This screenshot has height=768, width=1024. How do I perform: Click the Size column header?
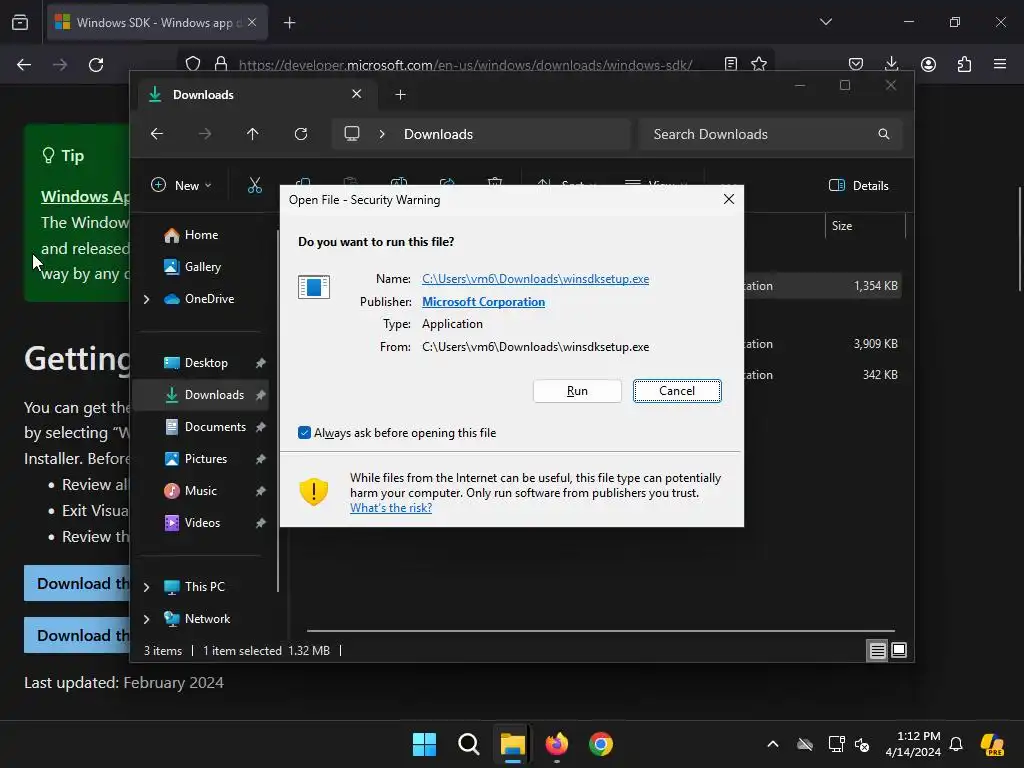click(865, 226)
